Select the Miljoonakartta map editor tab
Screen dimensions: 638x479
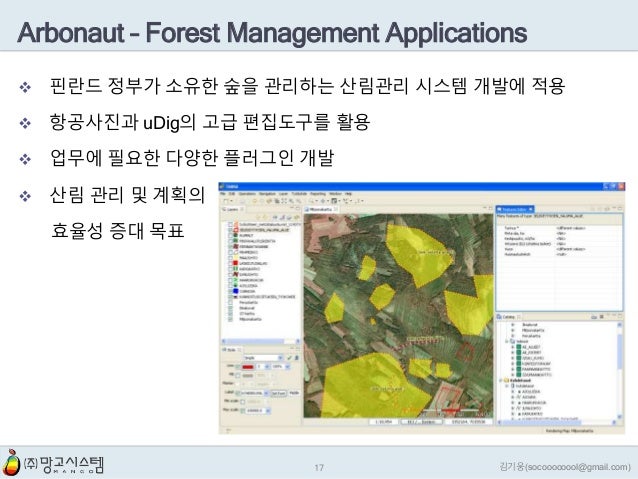point(320,210)
